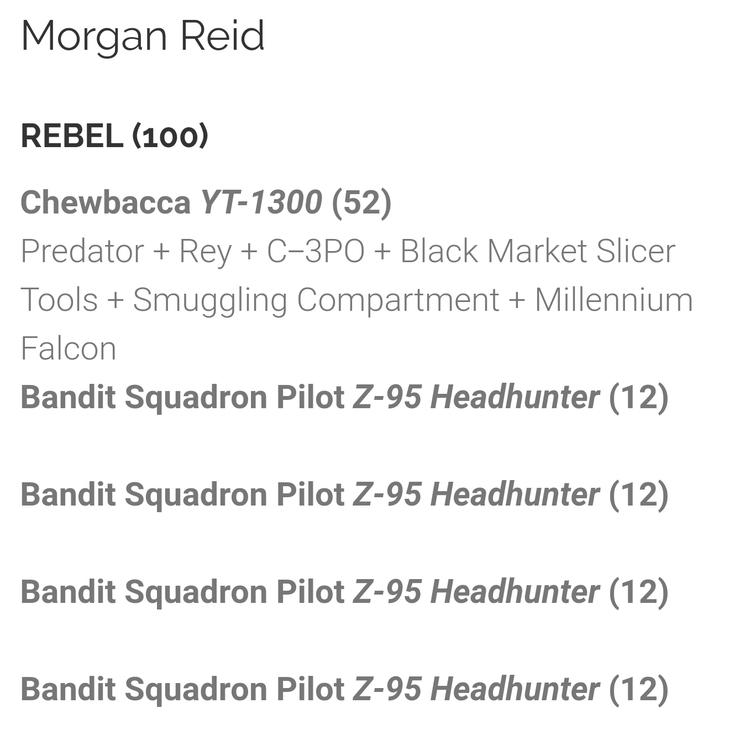
Task: Select the Smuggling Compartment upgrade
Action: click(x=316, y=300)
